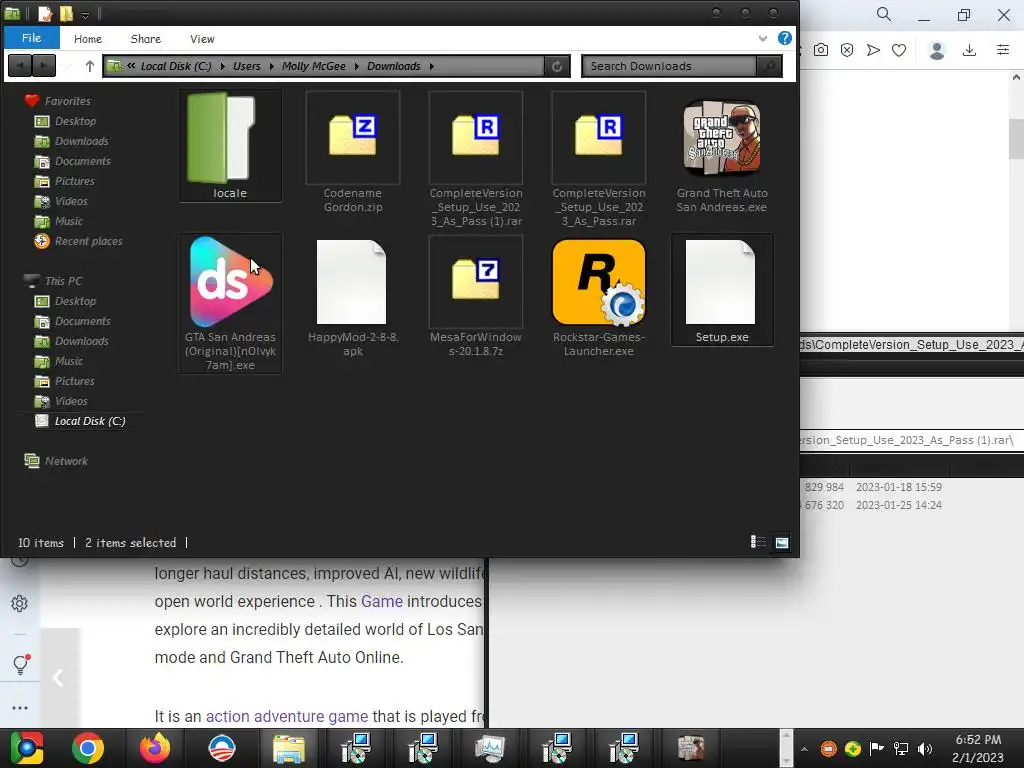Open Network in navigation pane
The image size is (1024, 768).
click(x=65, y=461)
